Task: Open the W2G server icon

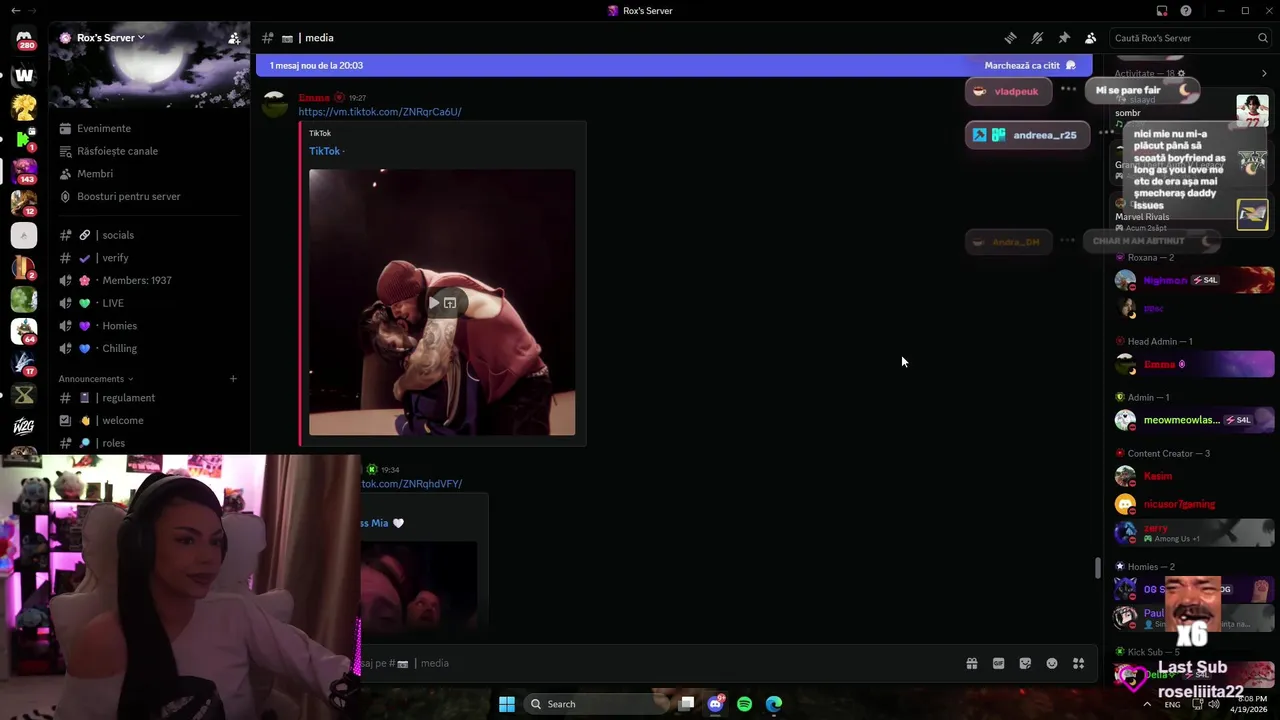Action: tap(24, 427)
